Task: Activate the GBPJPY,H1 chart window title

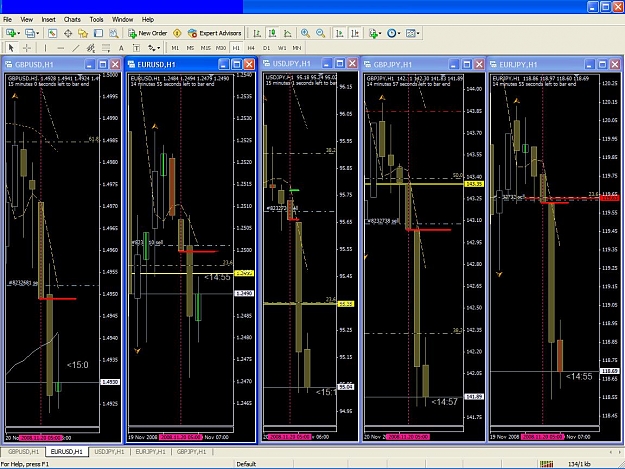Action: pos(393,64)
